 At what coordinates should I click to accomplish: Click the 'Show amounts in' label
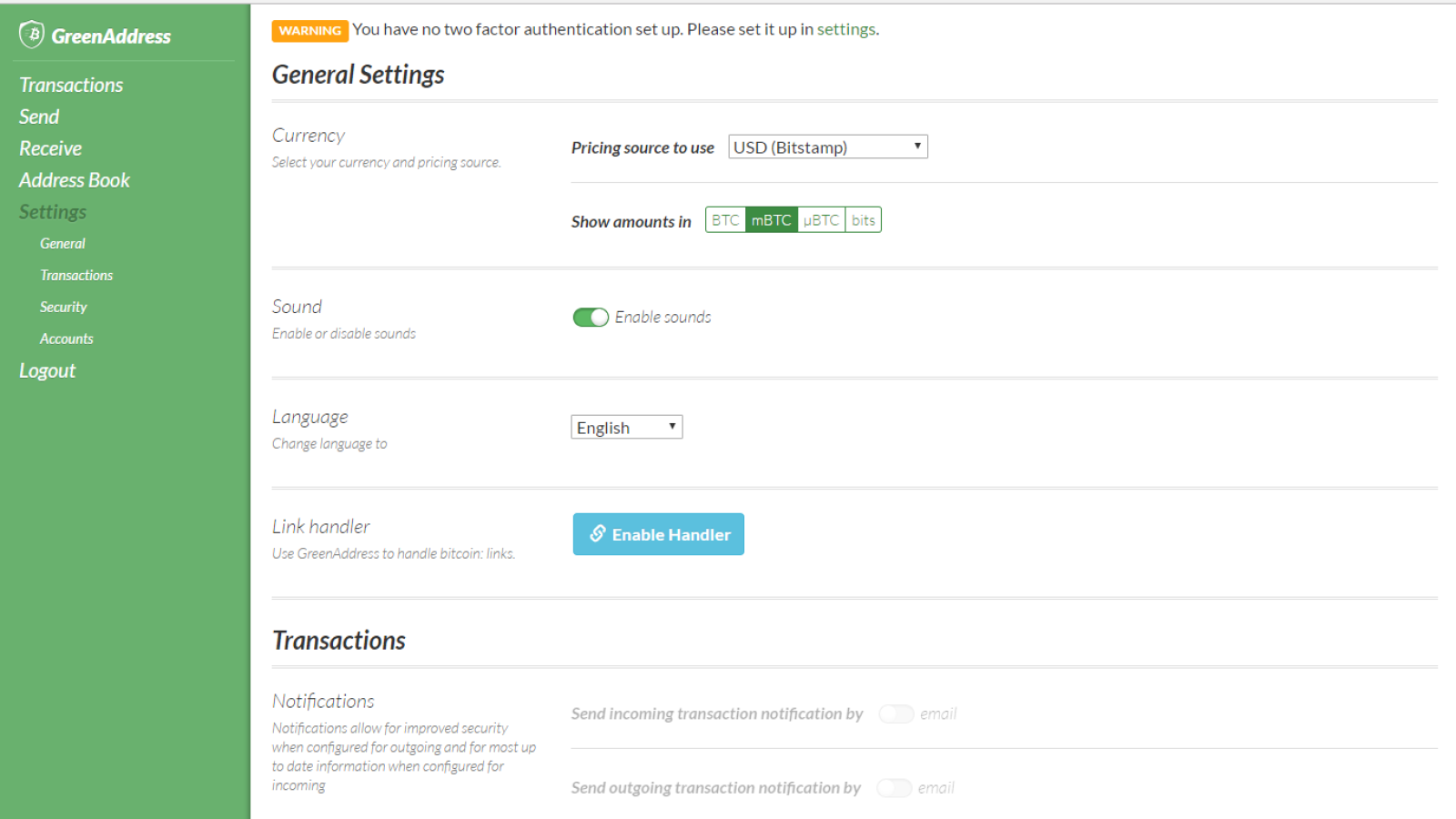tap(632, 221)
